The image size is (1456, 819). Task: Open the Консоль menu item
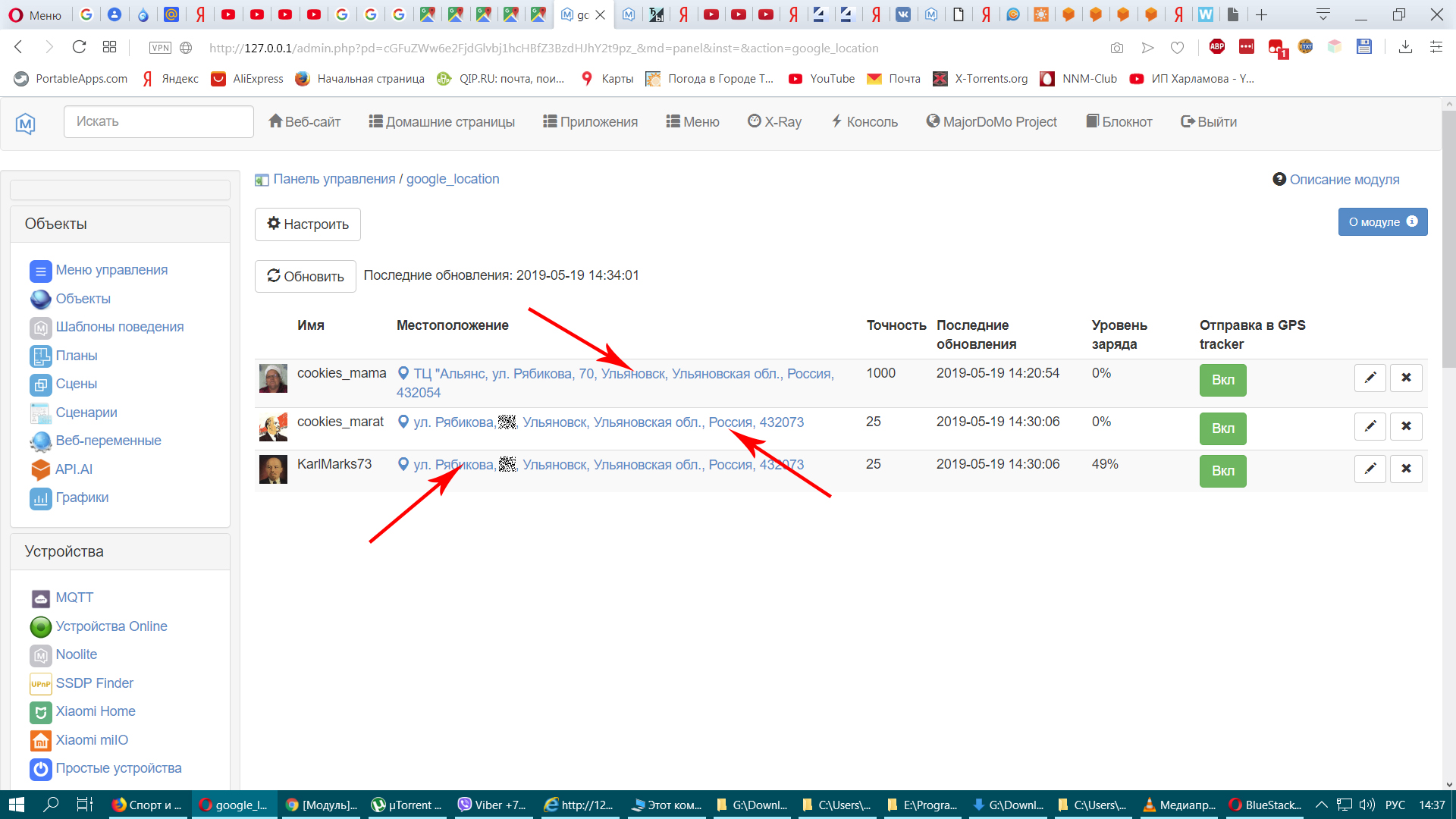coord(864,122)
